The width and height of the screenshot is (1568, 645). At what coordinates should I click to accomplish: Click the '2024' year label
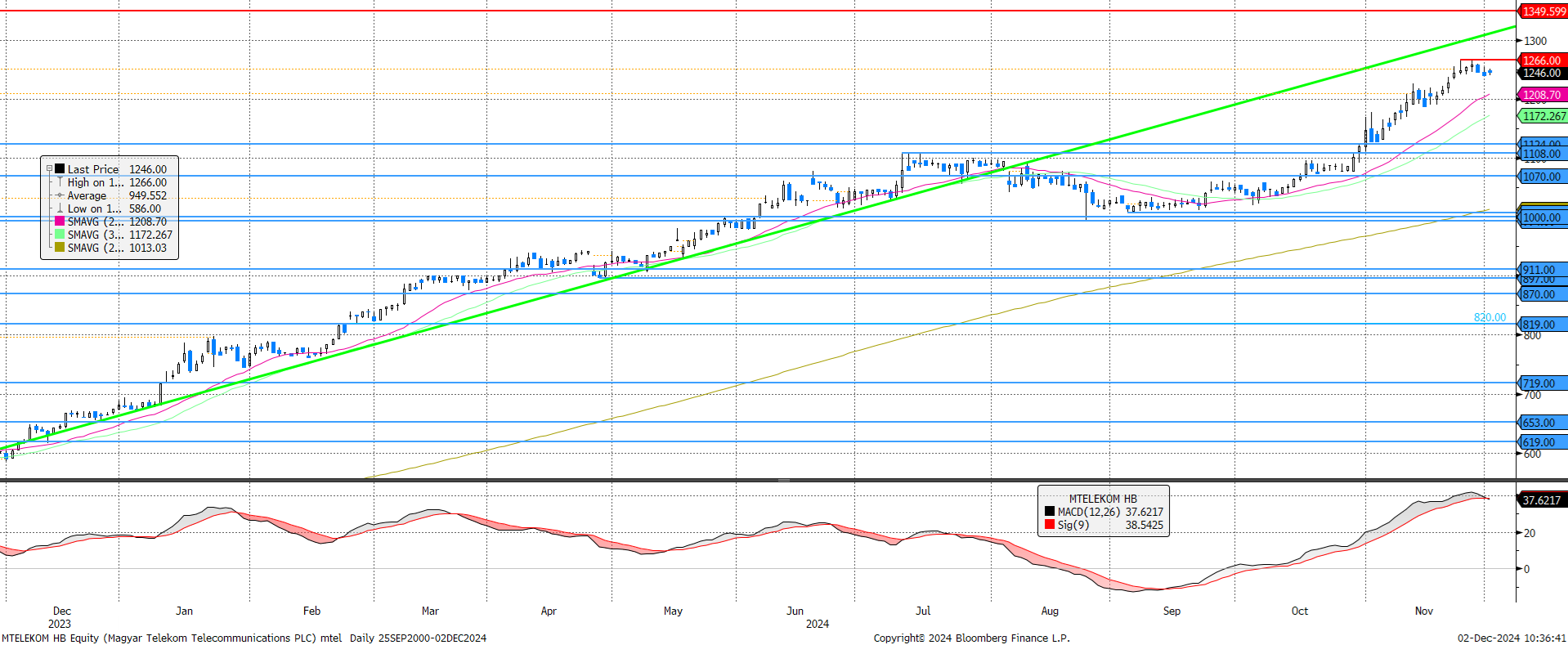tap(818, 624)
